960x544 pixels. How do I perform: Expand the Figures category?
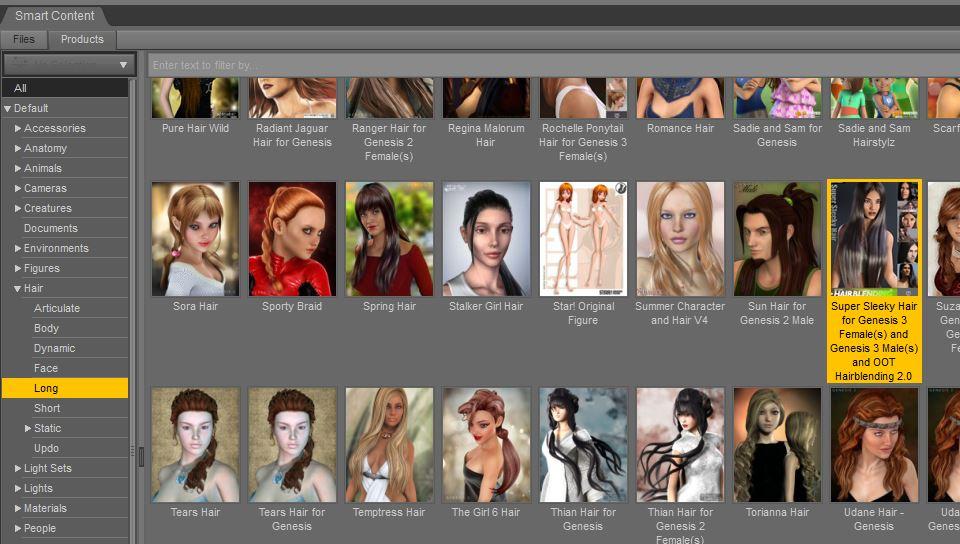click(18, 268)
